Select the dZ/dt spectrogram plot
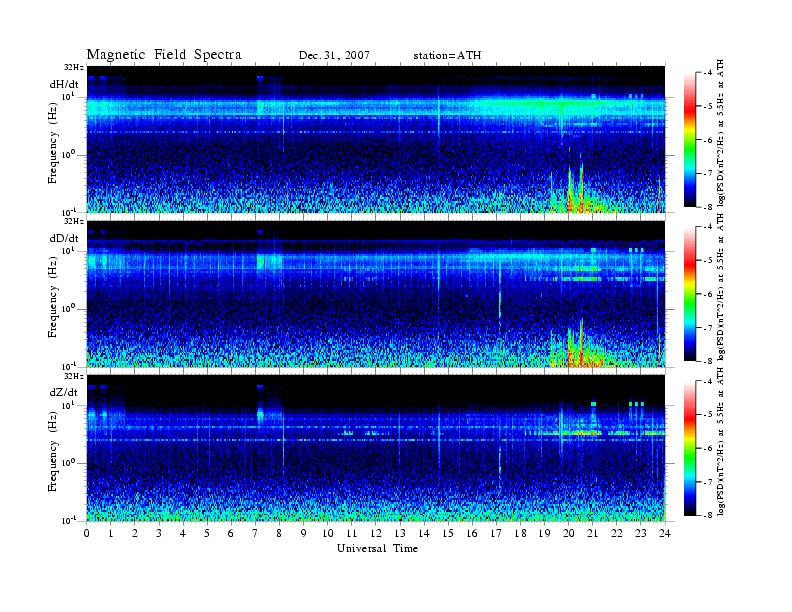This screenshot has height=612, width=792. tap(376, 448)
